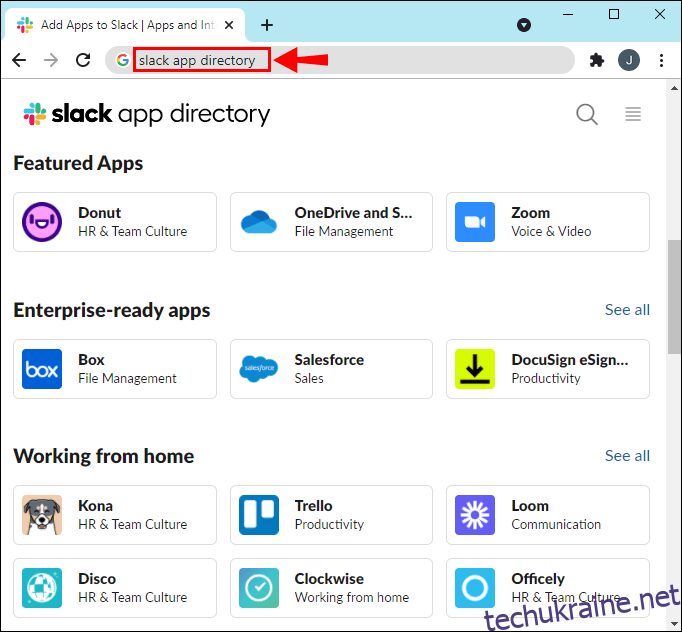Viewport: 682px width, 632px height.
Task: Click the DocuSign download-arrow icon
Action: (475, 369)
